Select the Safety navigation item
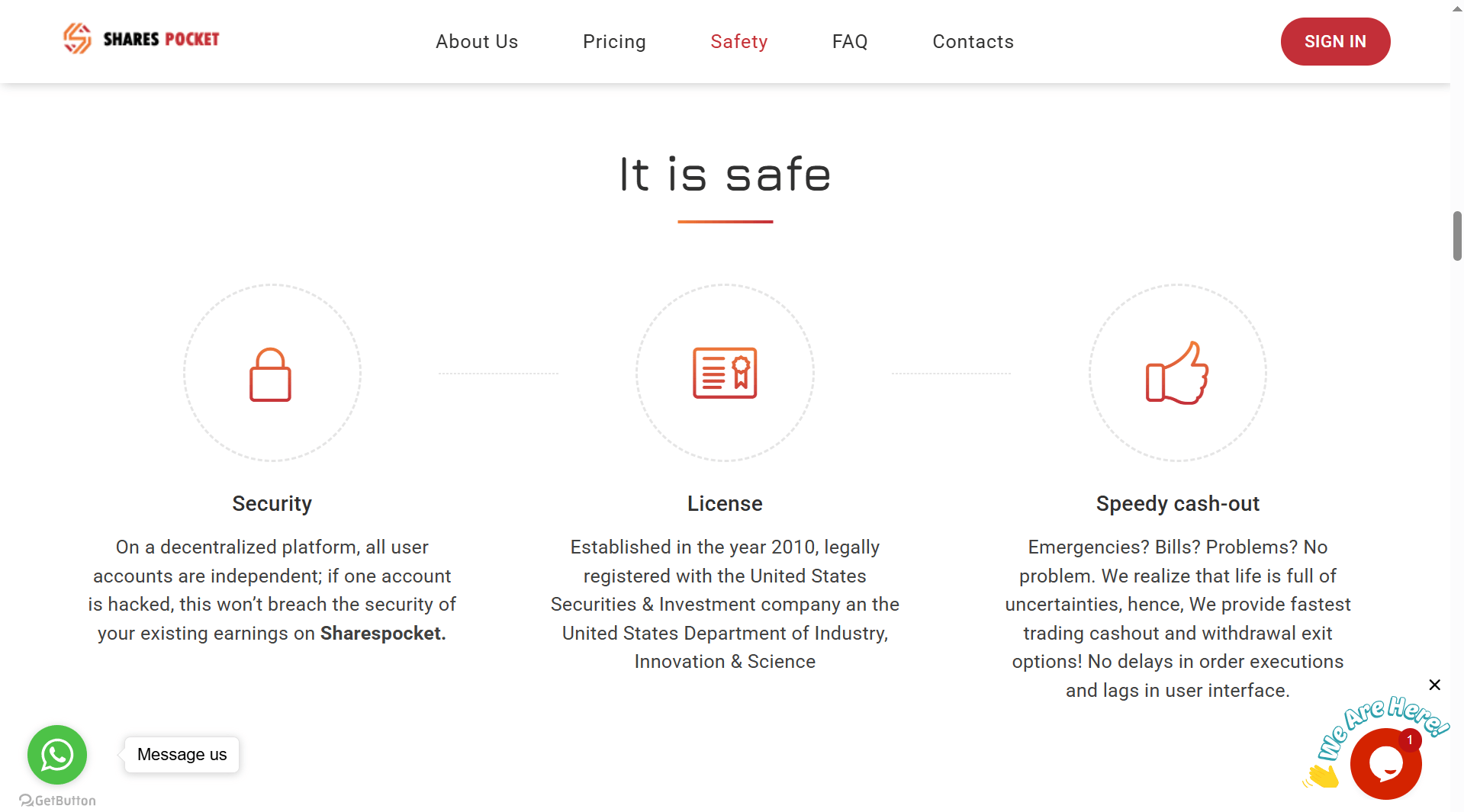 click(x=738, y=42)
